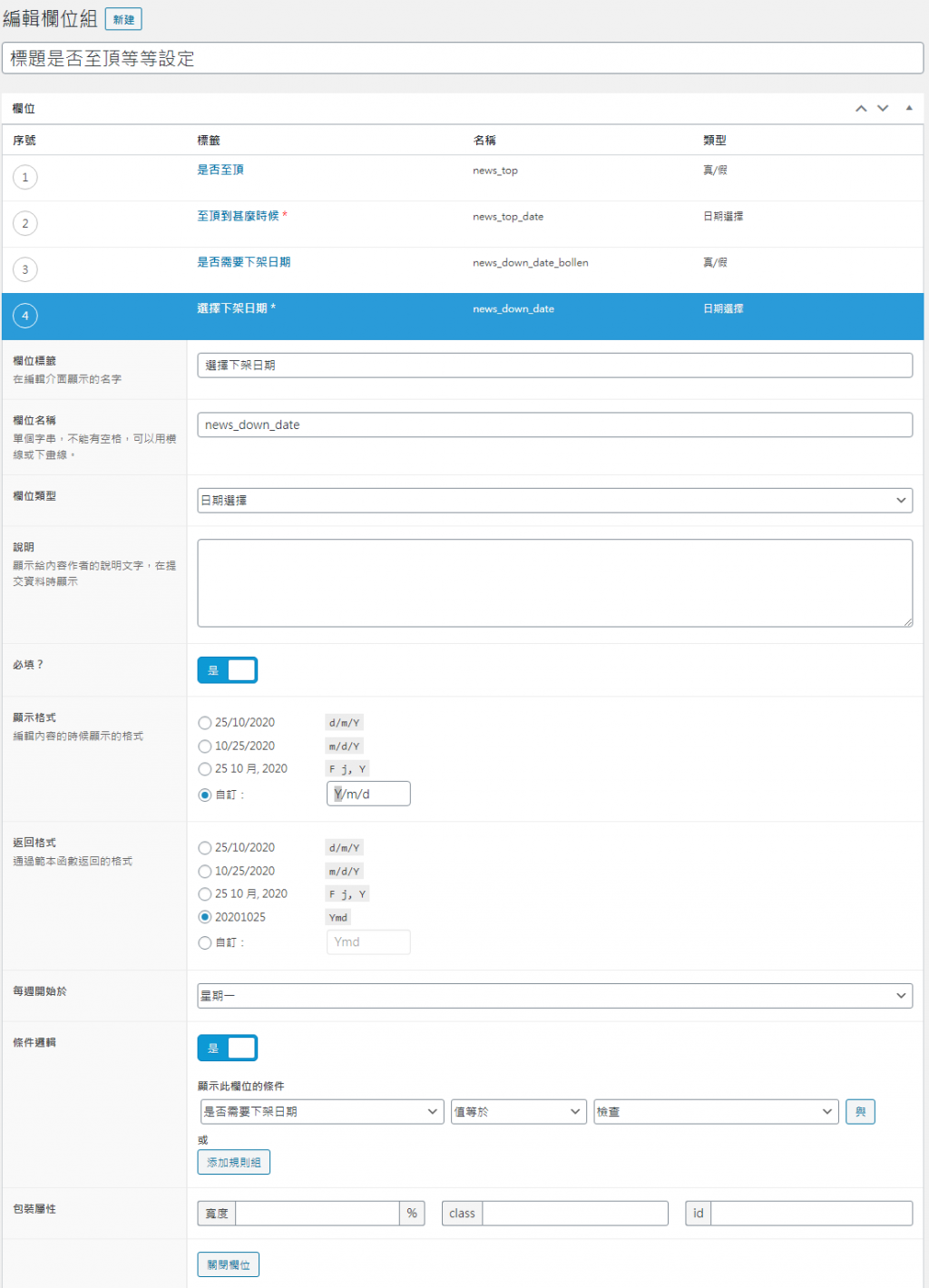The width and height of the screenshot is (929, 1288).
Task: Open the 至頂到甚麼時候 field
Action: pos(238,216)
